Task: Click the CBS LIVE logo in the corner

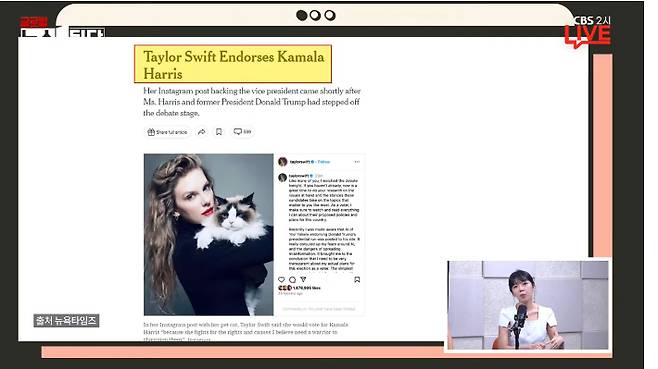Action: pos(588,31)
